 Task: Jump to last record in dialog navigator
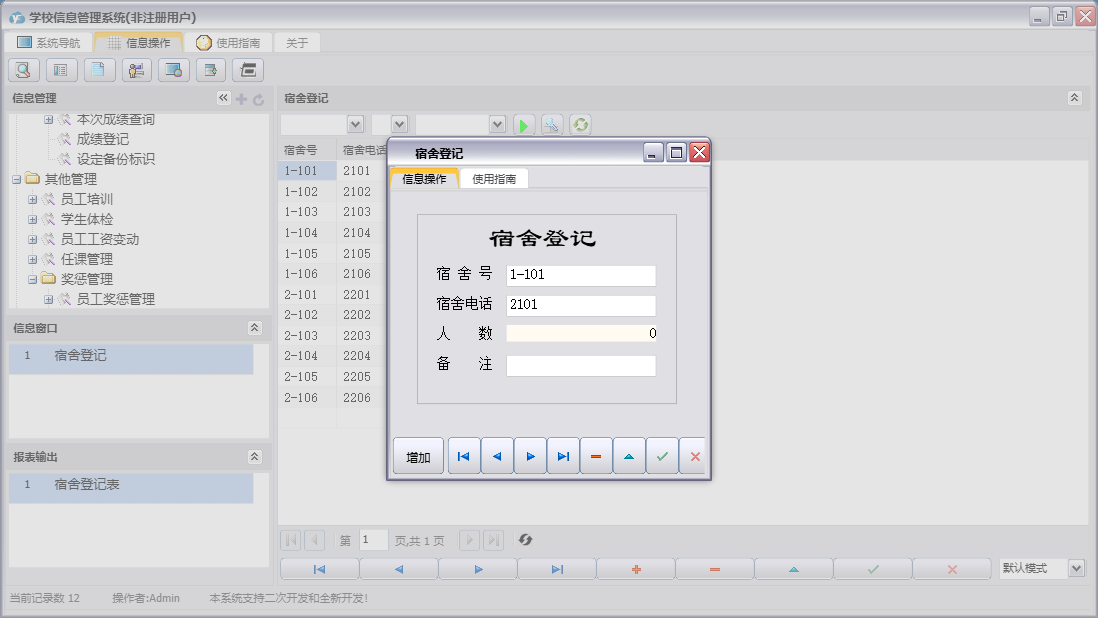pos(563,456)
